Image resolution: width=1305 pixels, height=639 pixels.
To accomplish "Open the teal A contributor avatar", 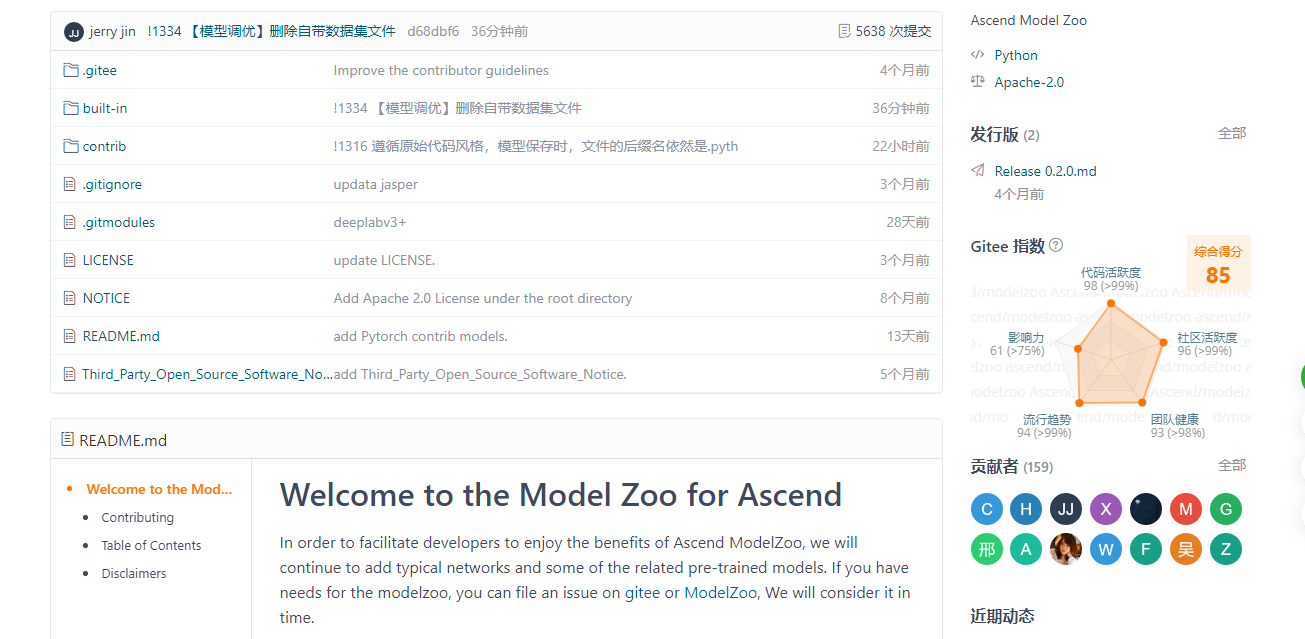I will pos(1026,549).
